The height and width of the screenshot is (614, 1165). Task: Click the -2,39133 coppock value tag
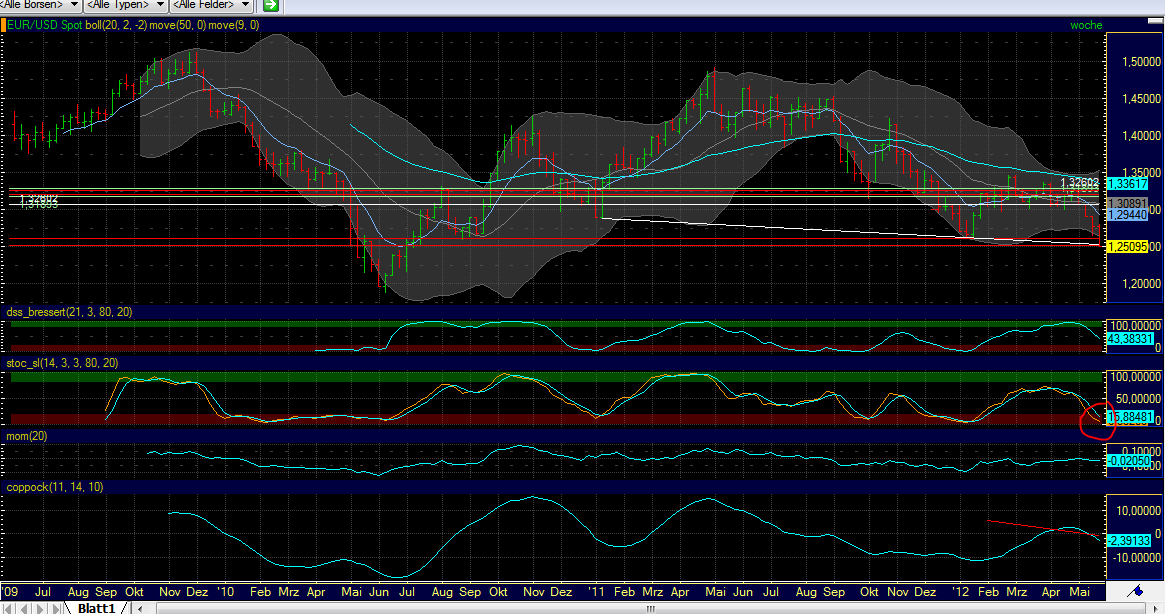[1129, 541]
